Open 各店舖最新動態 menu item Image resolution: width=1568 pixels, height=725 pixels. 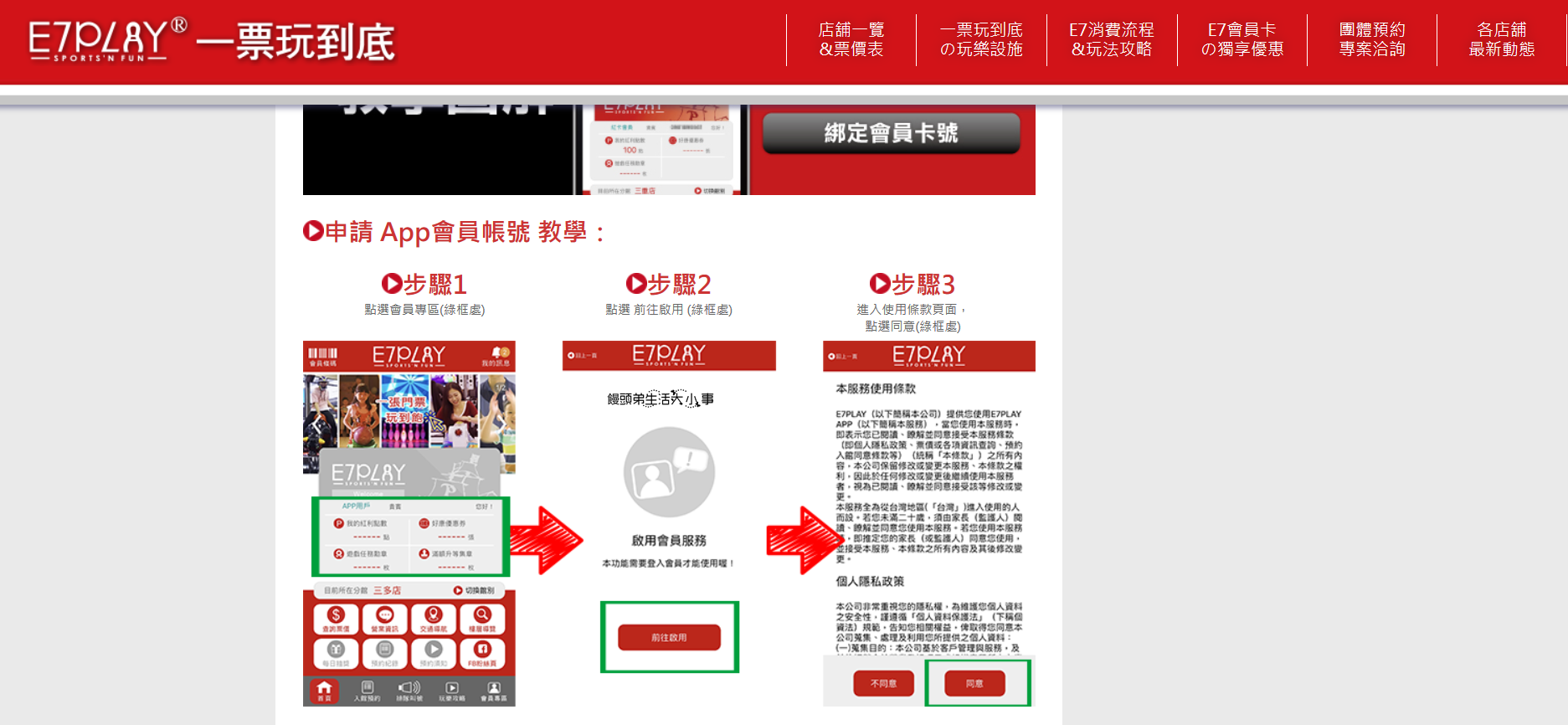(x=1502, y=39)
